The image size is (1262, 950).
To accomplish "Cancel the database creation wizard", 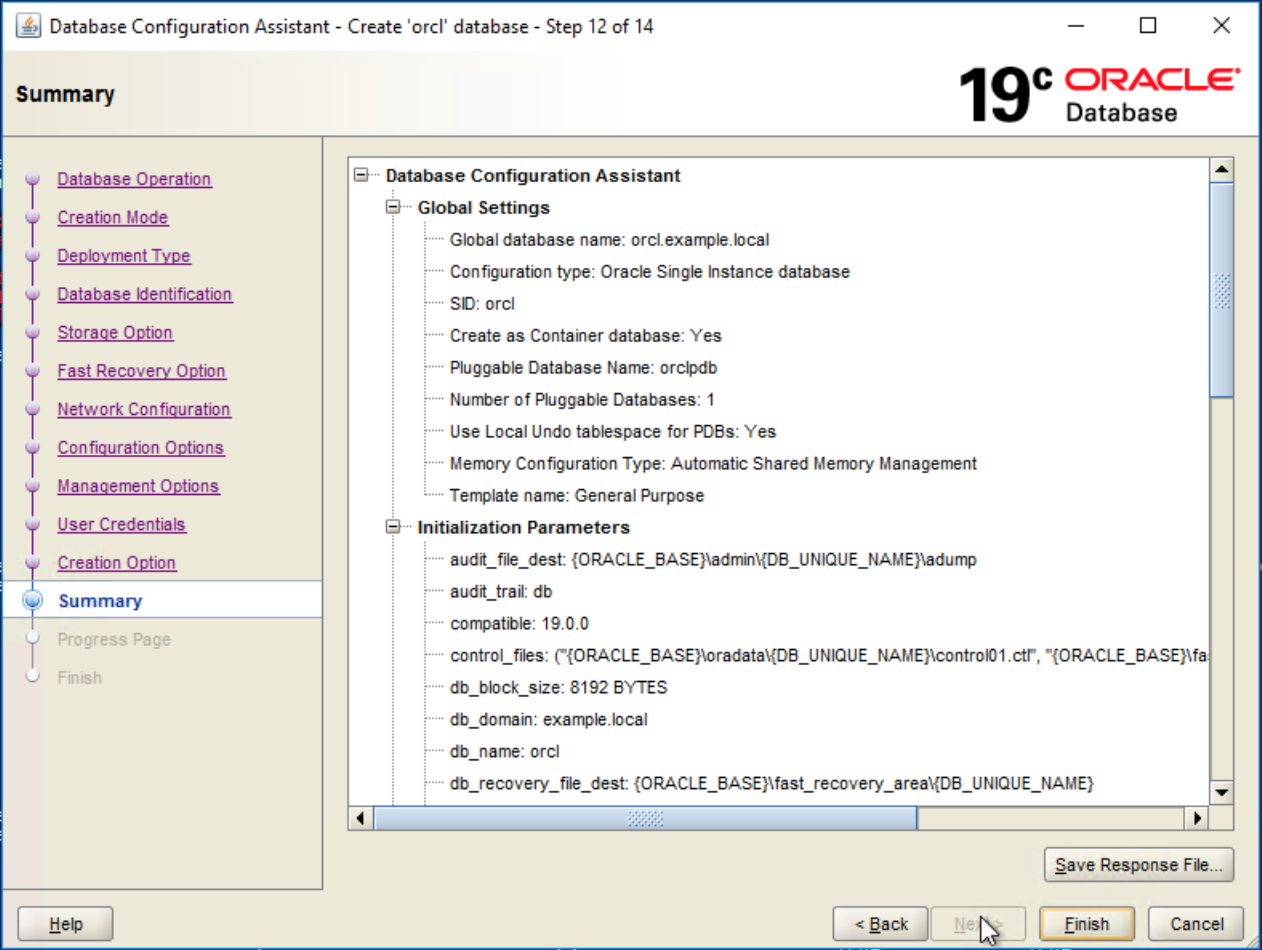I will pos(1196,924).
